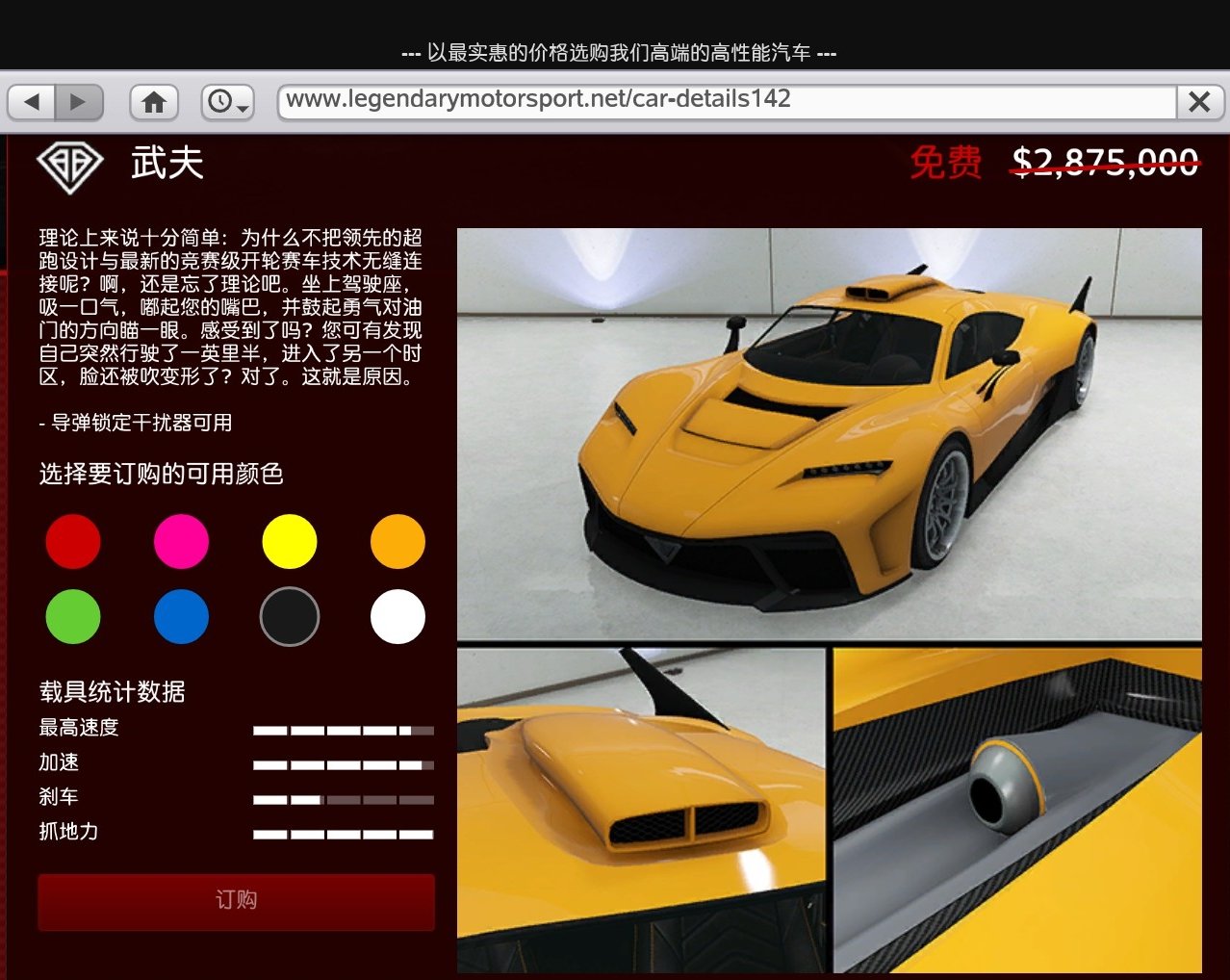This screenshot has height=980, width=1230.
Task: Click the crossed-out $2,875,000 price
Action: click(1105, 162)
